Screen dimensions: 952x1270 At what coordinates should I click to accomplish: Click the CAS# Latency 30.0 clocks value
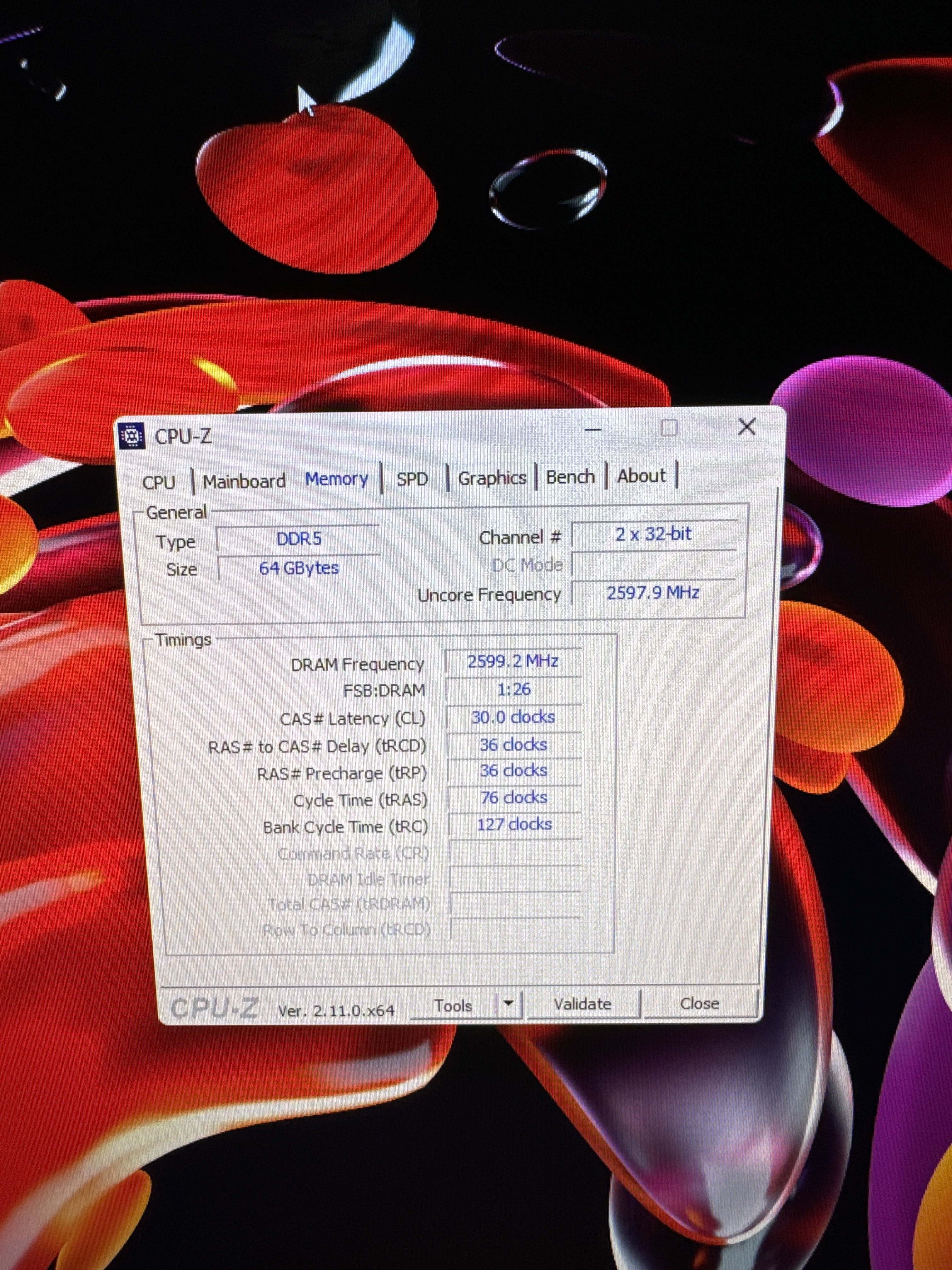(513, 717)
